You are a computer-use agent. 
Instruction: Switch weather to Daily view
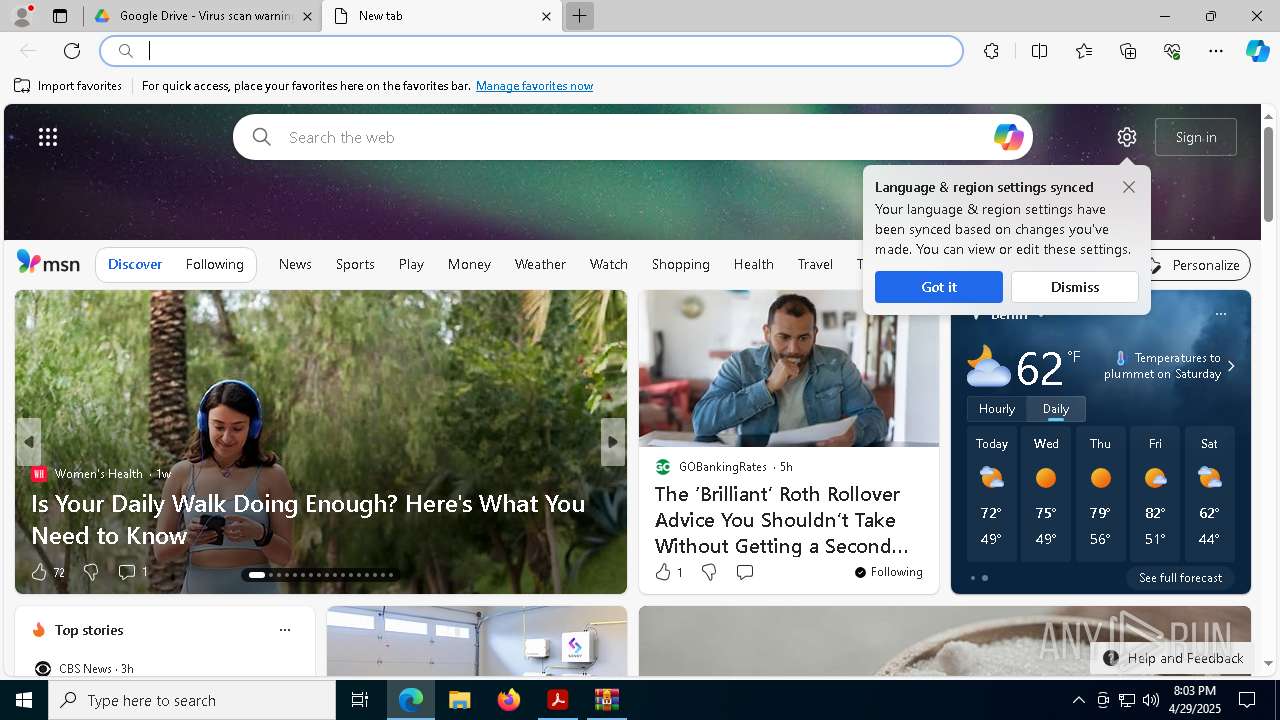(1056, 409)
